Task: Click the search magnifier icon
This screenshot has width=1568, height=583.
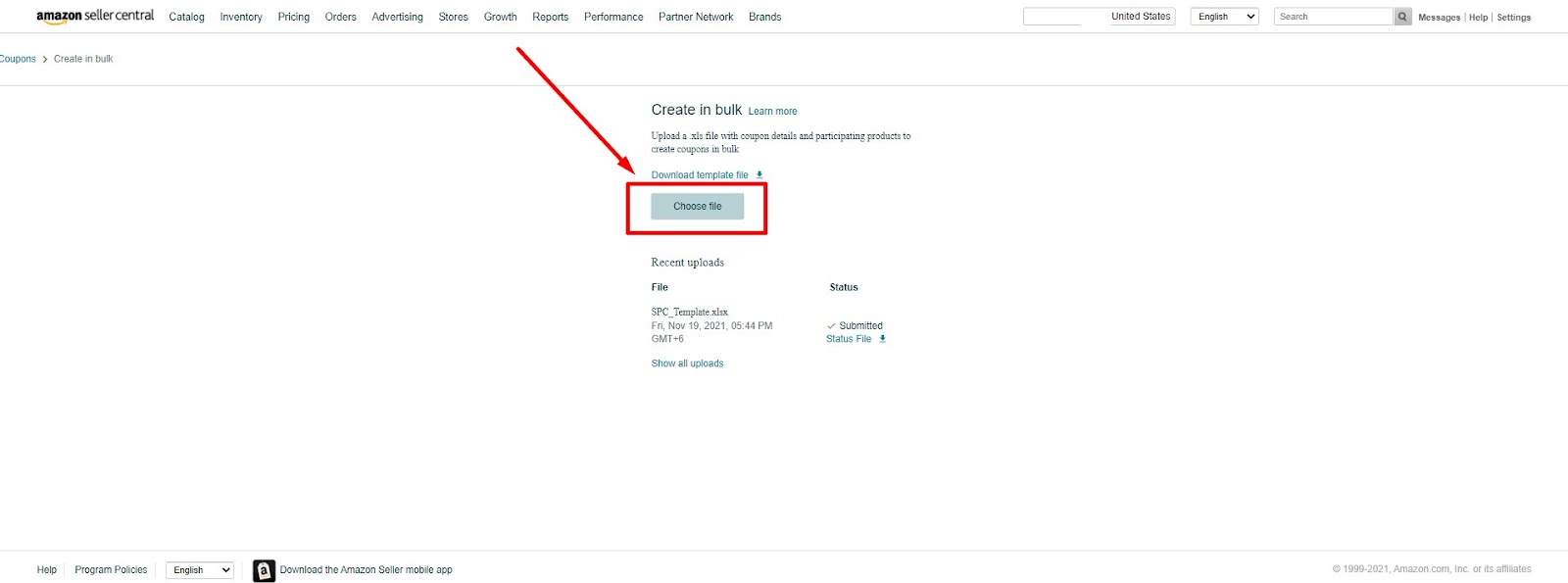Action: (1402, 17)
